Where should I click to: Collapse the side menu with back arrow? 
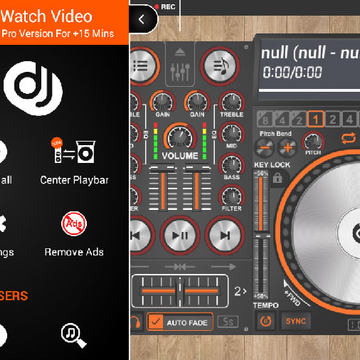pyautogui.click(x=142, y=19)
